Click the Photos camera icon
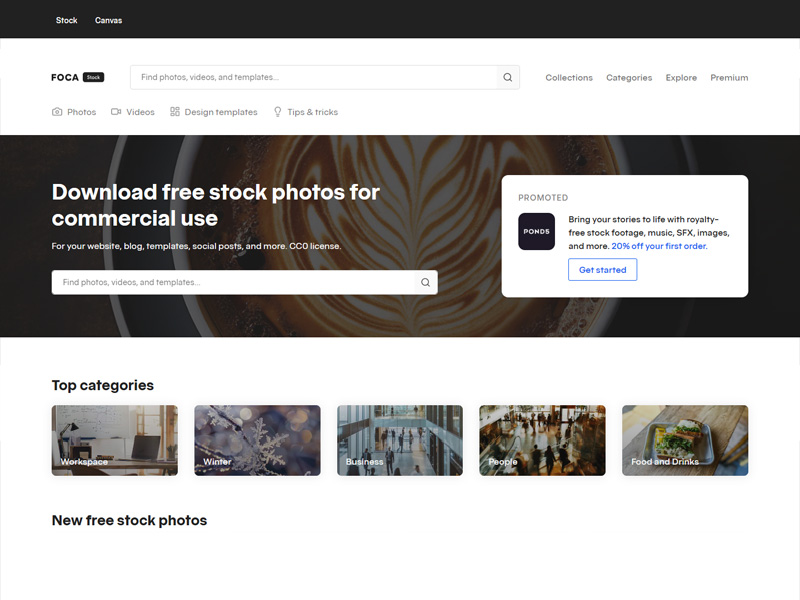This screenshot has width=800, height=600. 57,112
